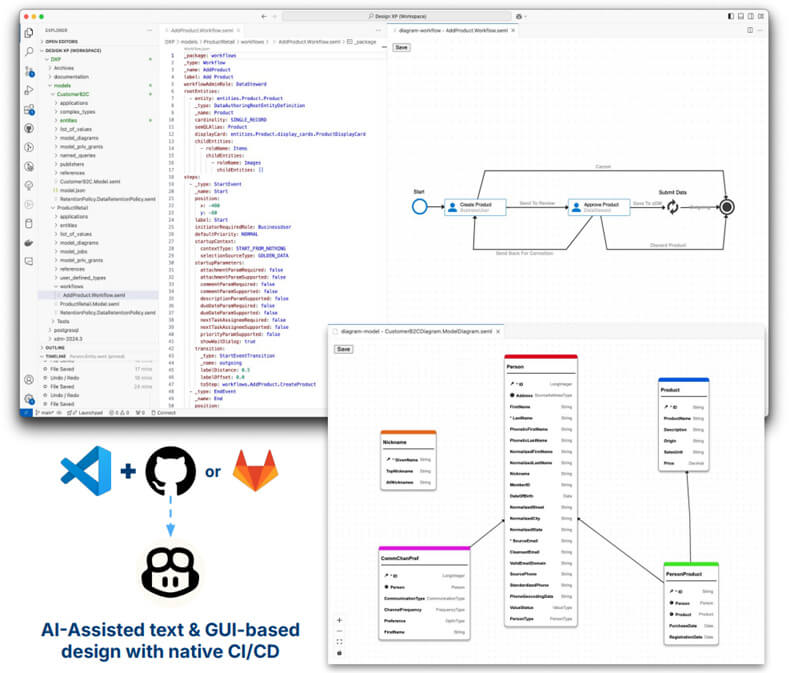Toggle the lock control in model diagram
Viewport: 794px width, 673px height.
pos(340,652)
